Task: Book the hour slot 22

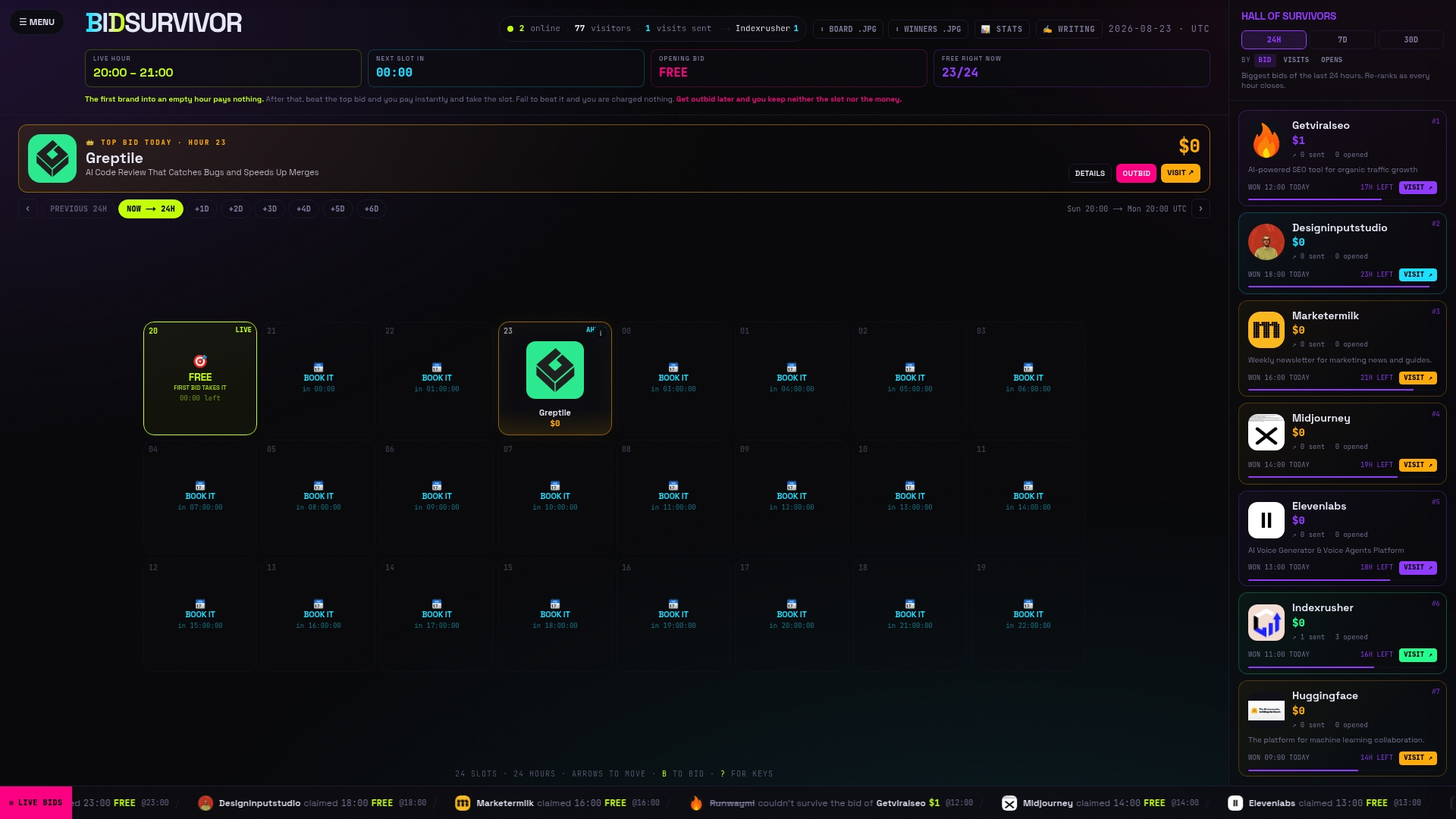Action: (437, 378)
